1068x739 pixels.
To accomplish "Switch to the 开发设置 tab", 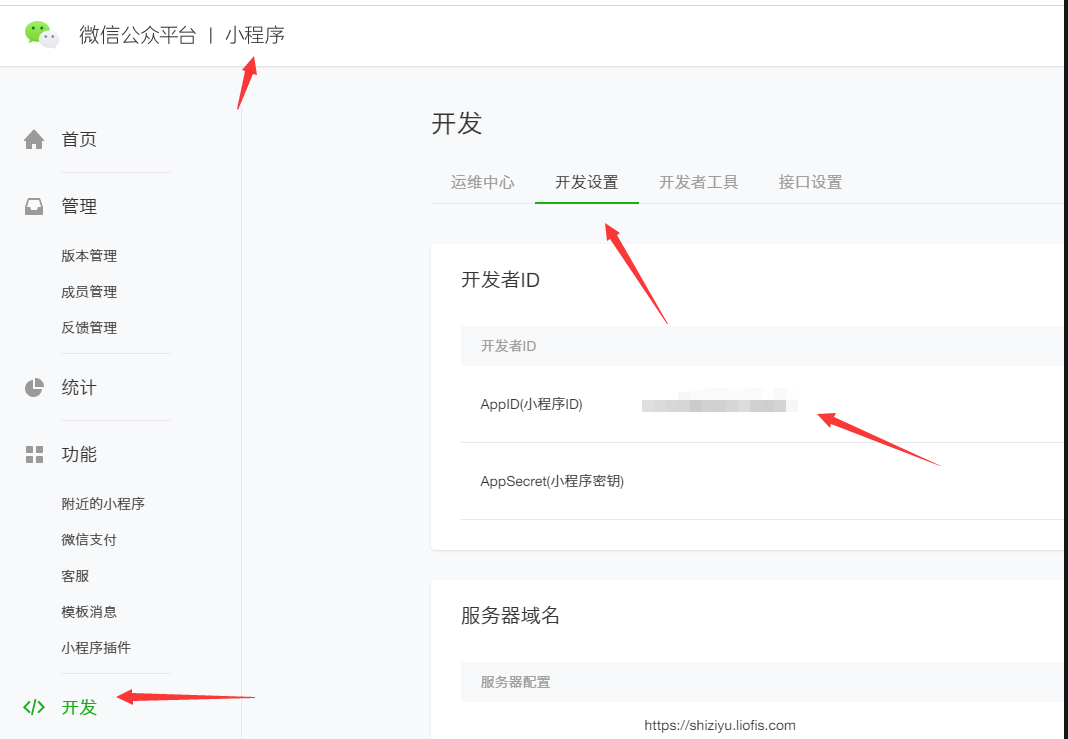I will (586, 183).
